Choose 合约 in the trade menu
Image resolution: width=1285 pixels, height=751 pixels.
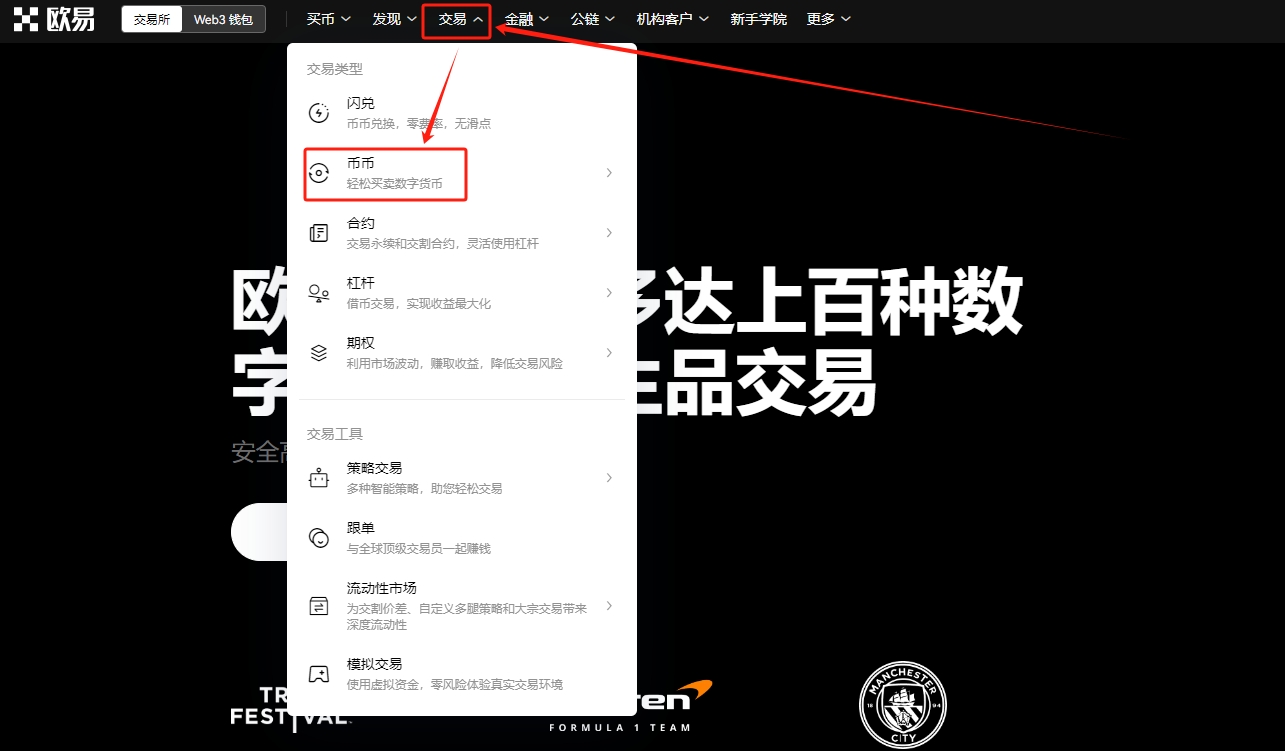point(462,233)
